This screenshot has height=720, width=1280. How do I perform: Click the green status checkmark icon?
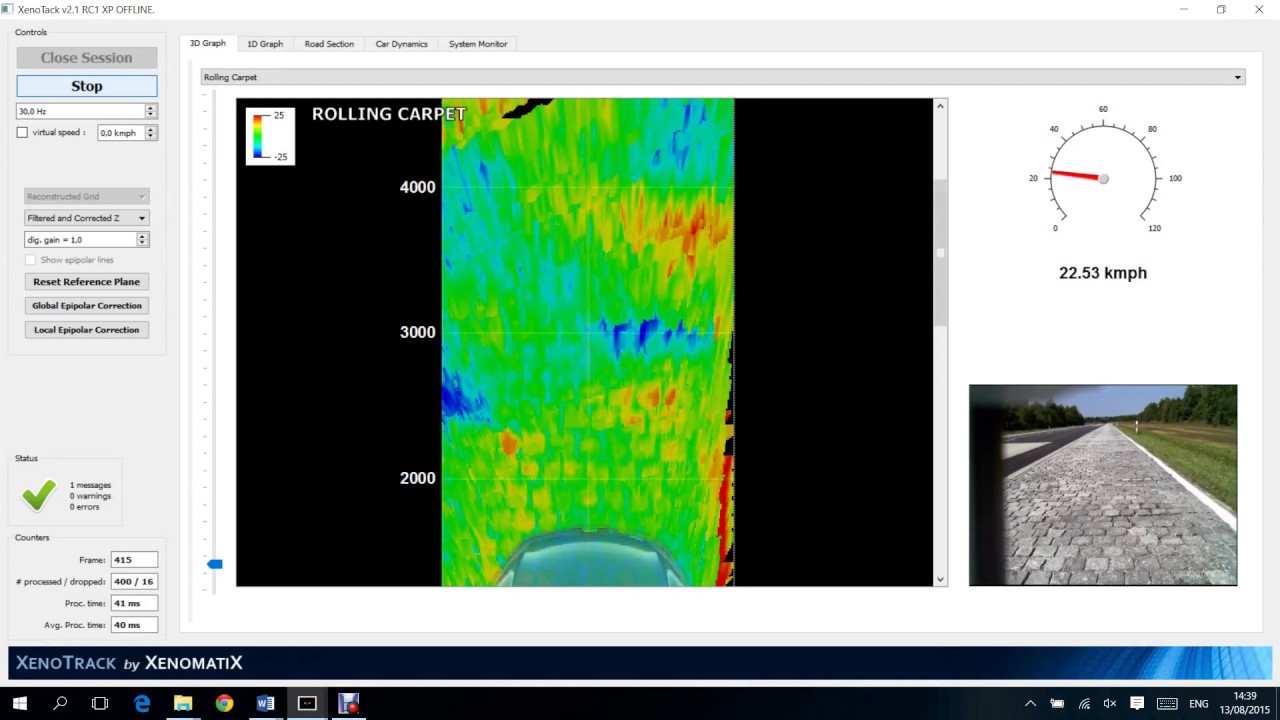(39, 495)
